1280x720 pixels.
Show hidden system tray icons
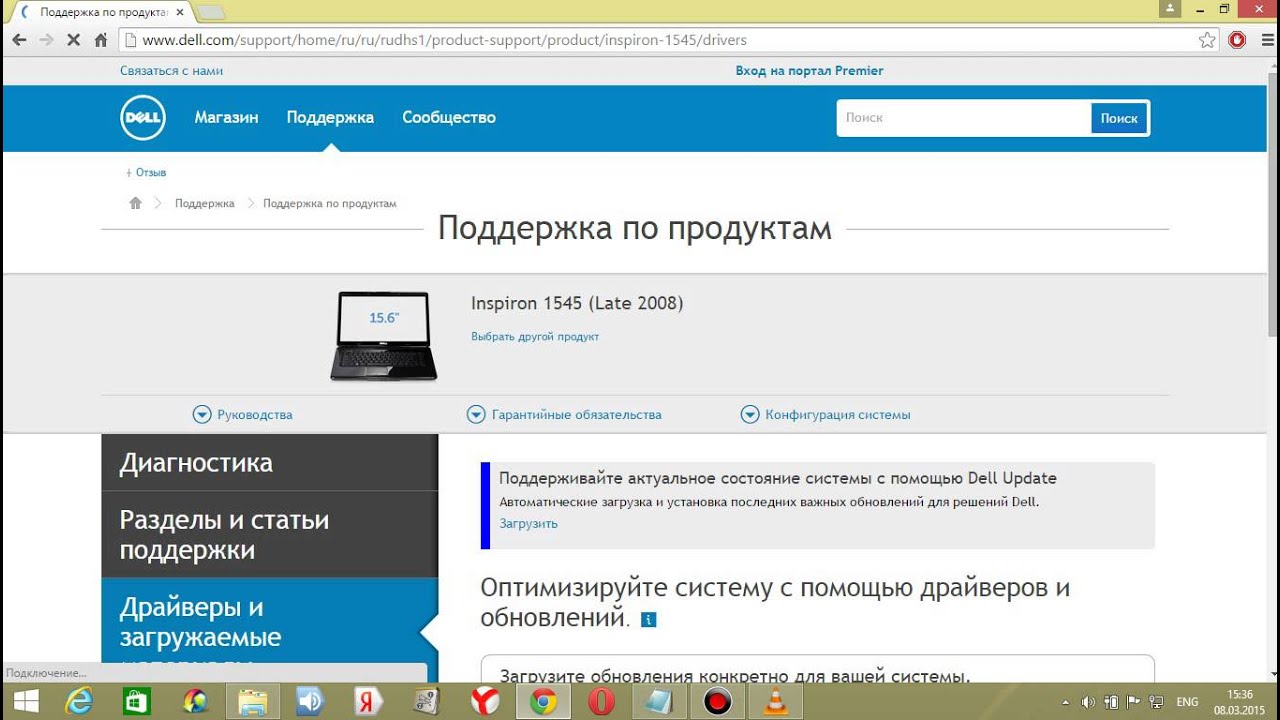[x=1065, y=702]
